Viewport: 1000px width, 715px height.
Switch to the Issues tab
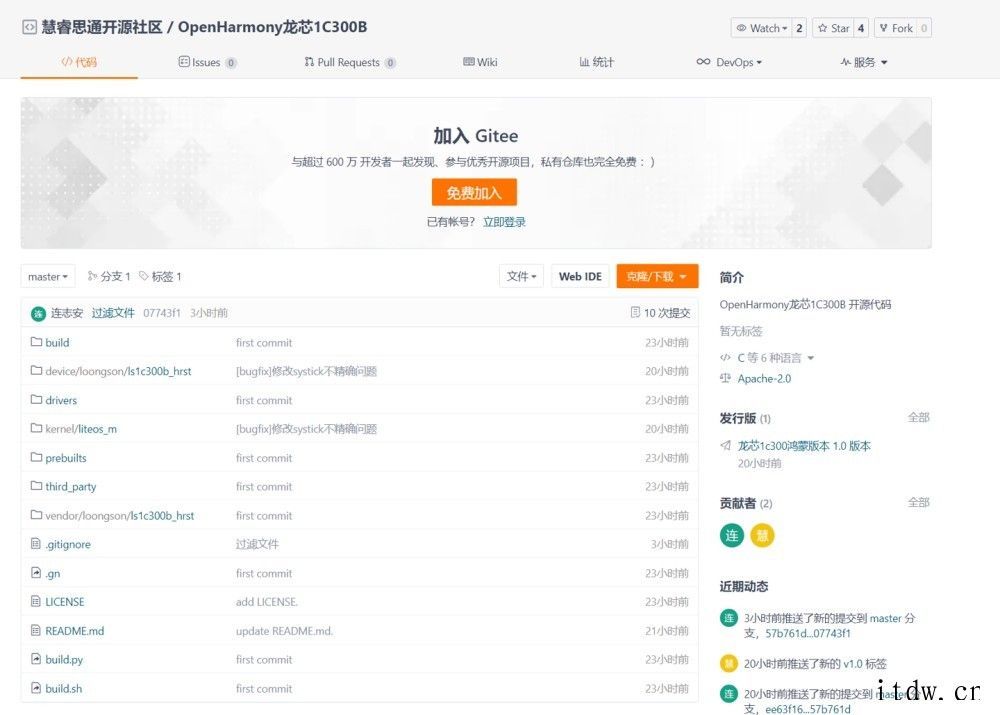pos(206,62)
